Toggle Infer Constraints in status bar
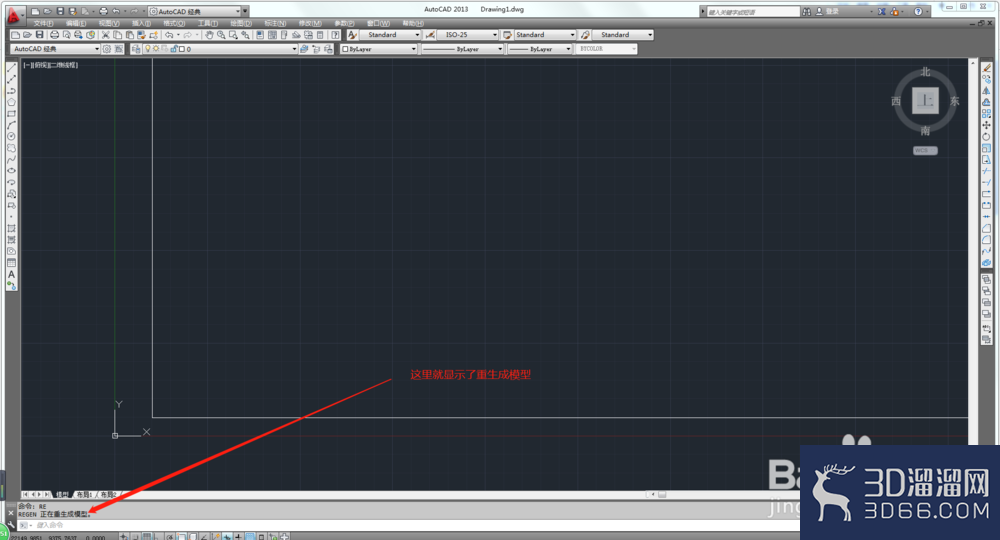Viewport: 1000px width, 540px height. click(x=124, y=537)
